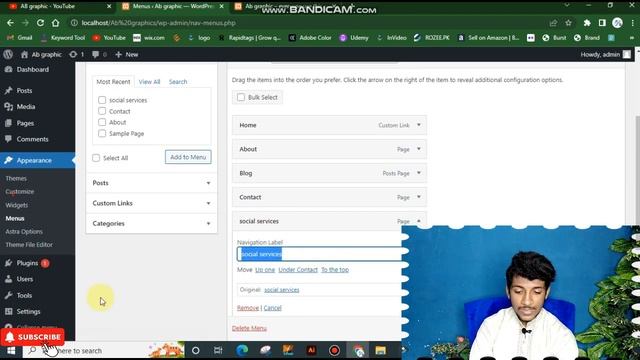The image size is (640, 360).
Task: Open Original social services link
Action: click(x=282, y=290)
